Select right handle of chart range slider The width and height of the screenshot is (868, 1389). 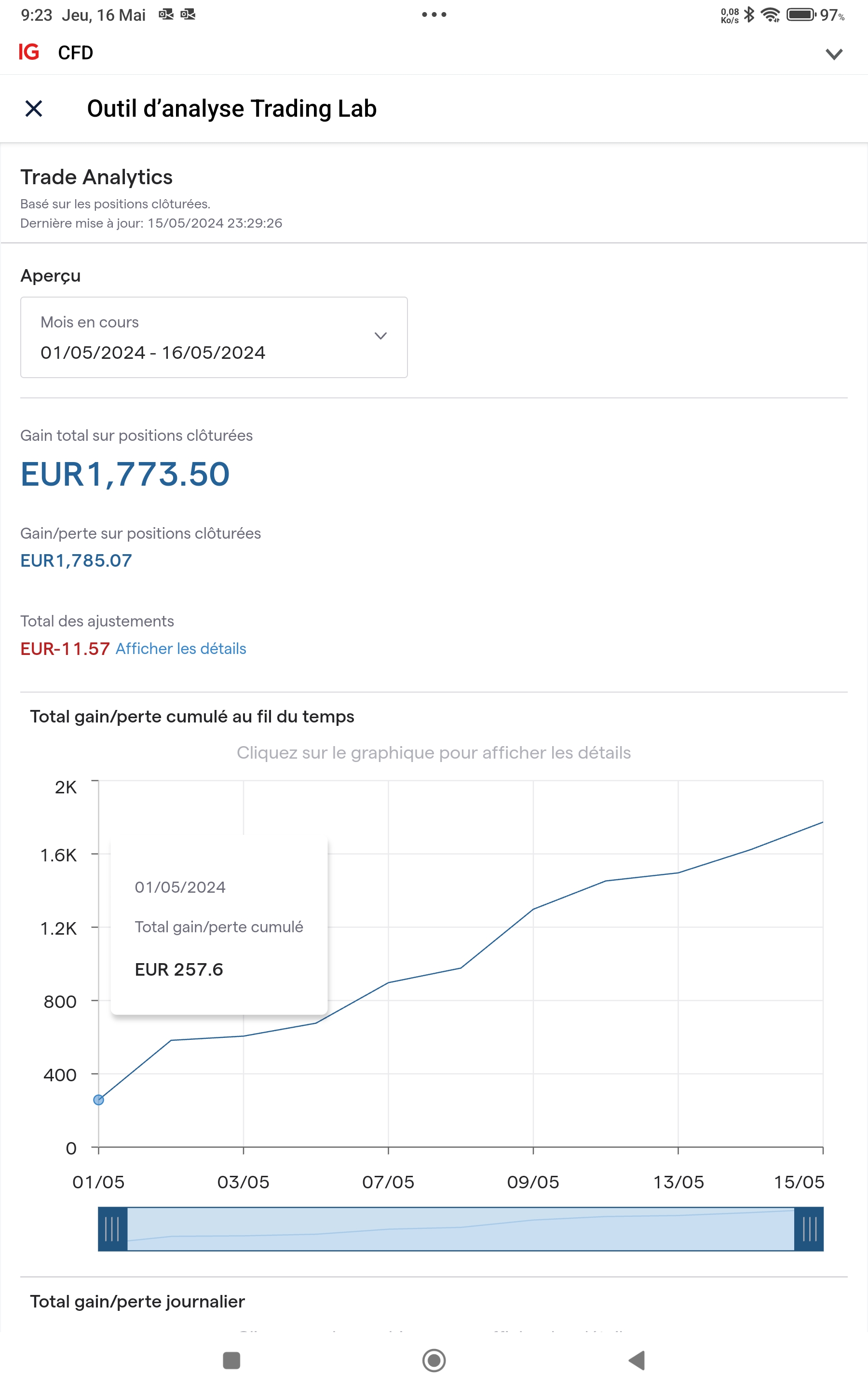(x=809, y=1229)
